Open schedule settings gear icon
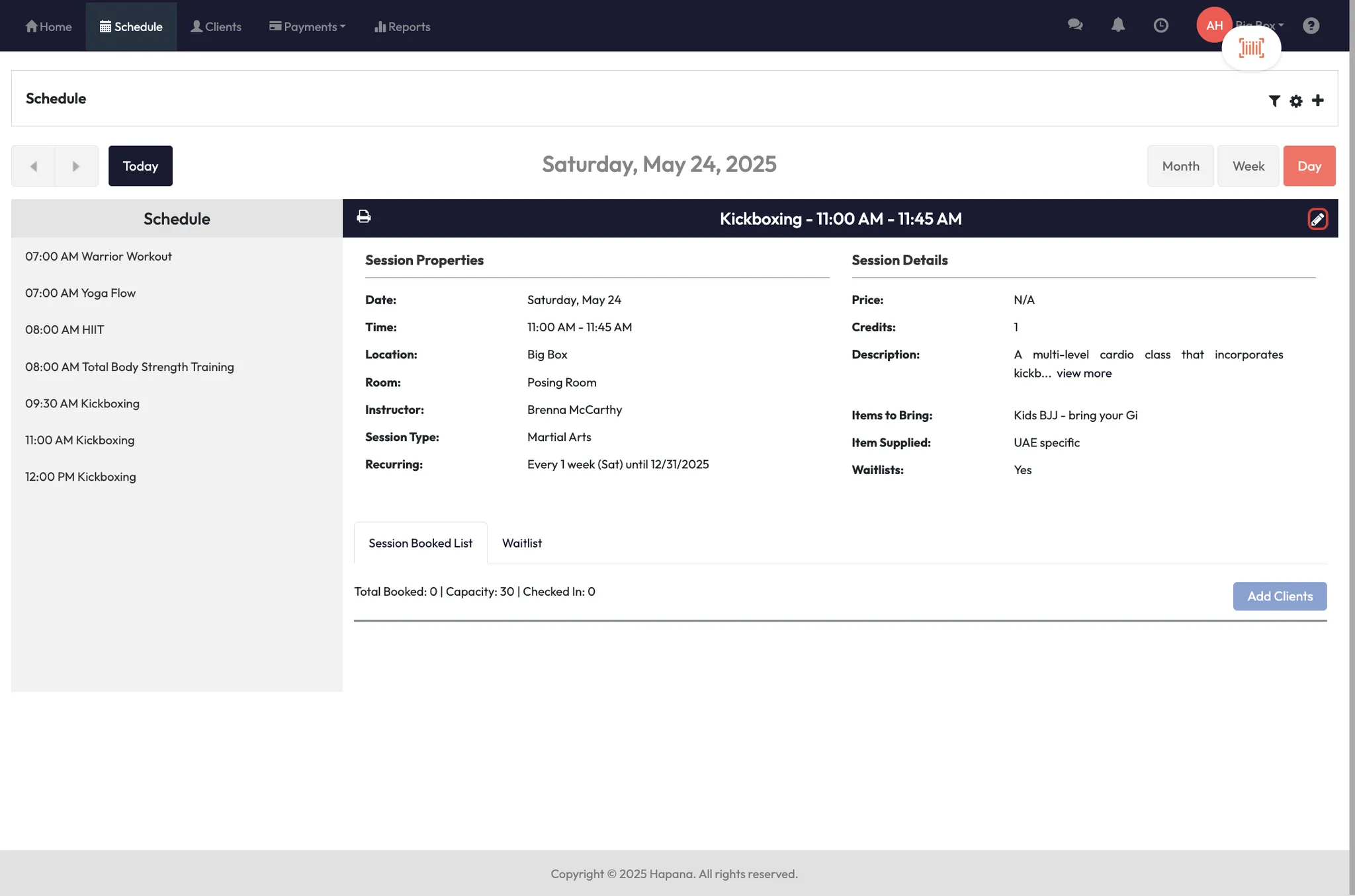The width and height of the screenshot is (1355, 896). [x=1295, y=101]
